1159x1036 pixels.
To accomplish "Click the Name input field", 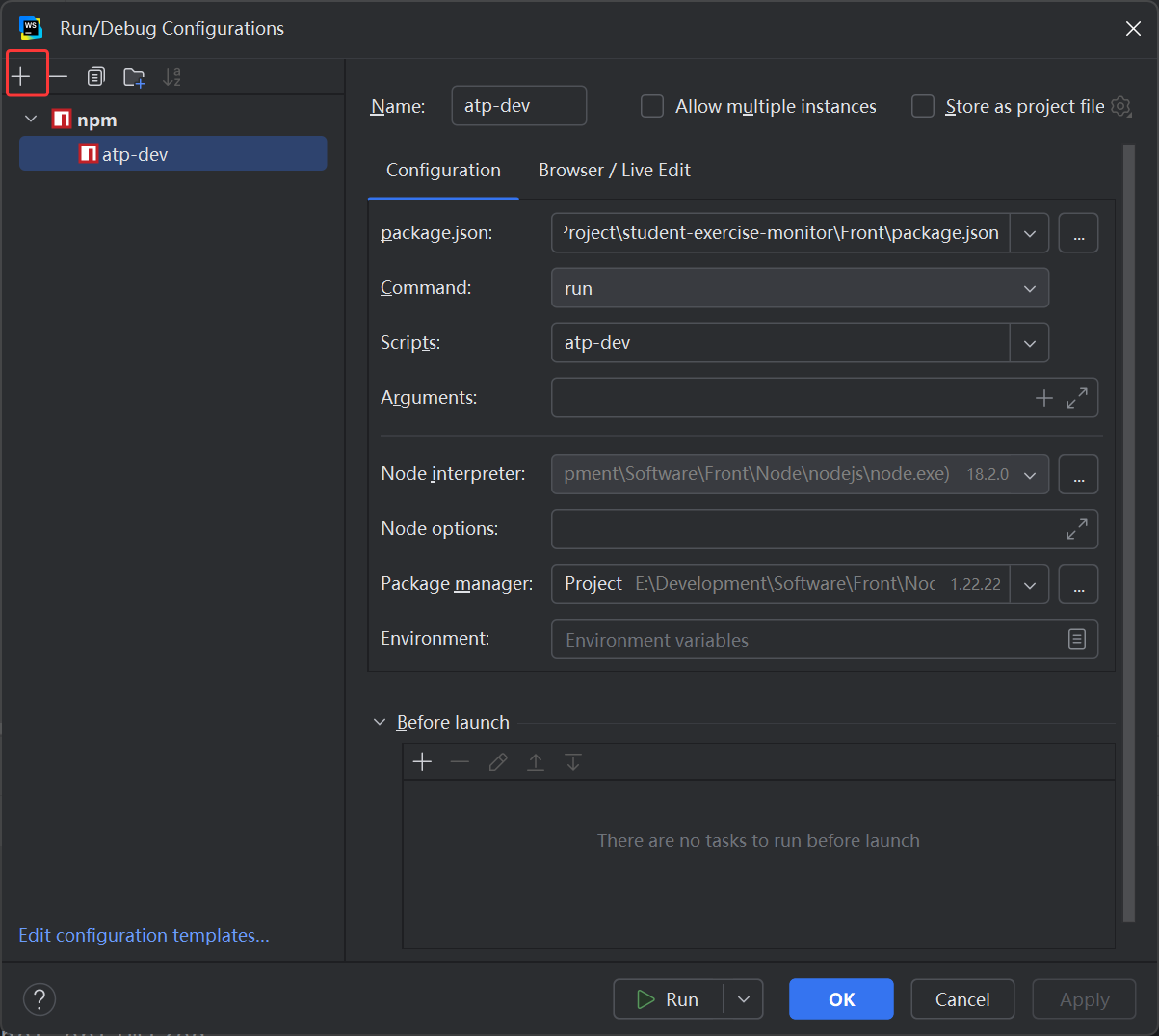I will (519, 106).
